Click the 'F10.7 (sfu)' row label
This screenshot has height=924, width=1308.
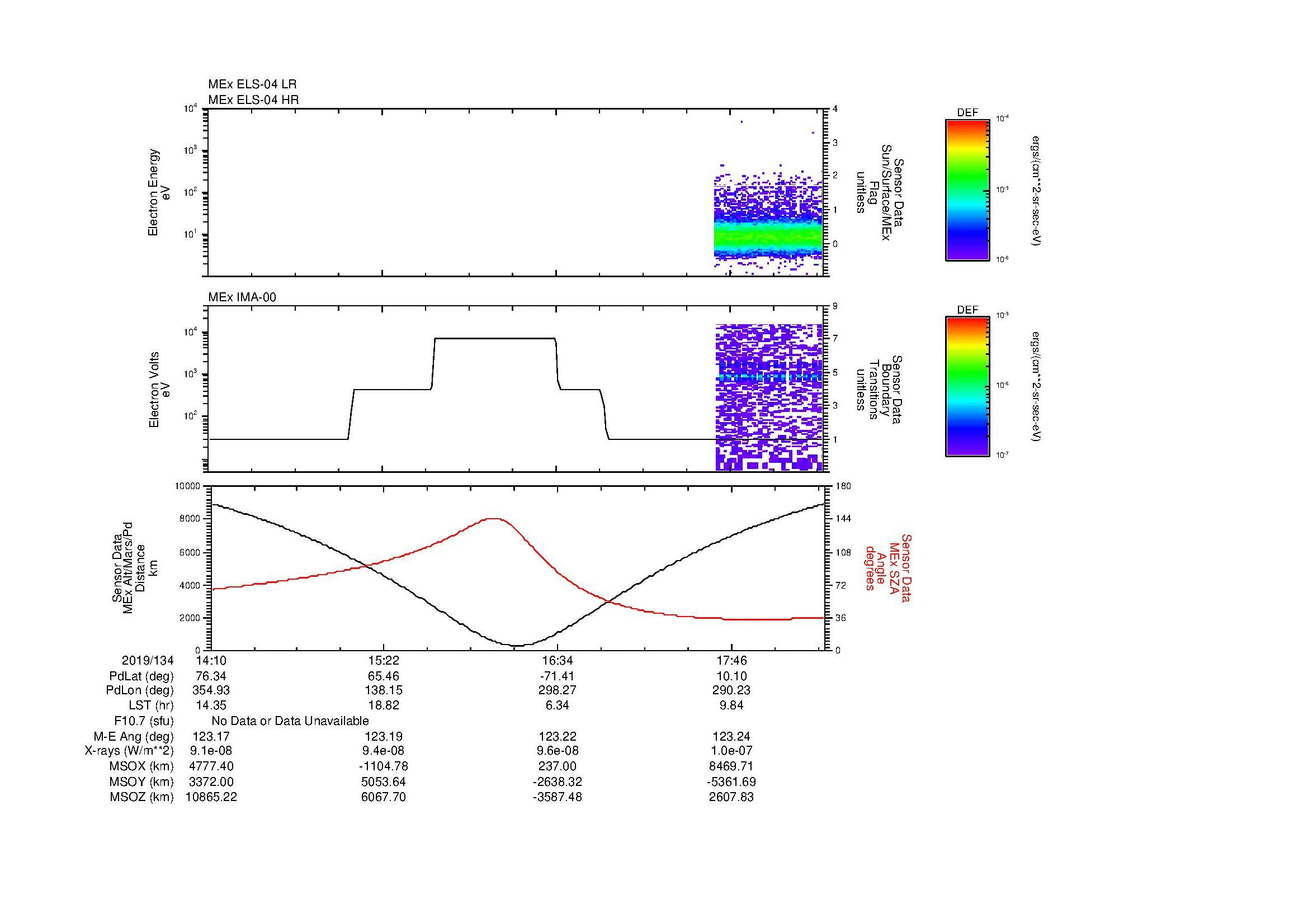tap(144, 721)
